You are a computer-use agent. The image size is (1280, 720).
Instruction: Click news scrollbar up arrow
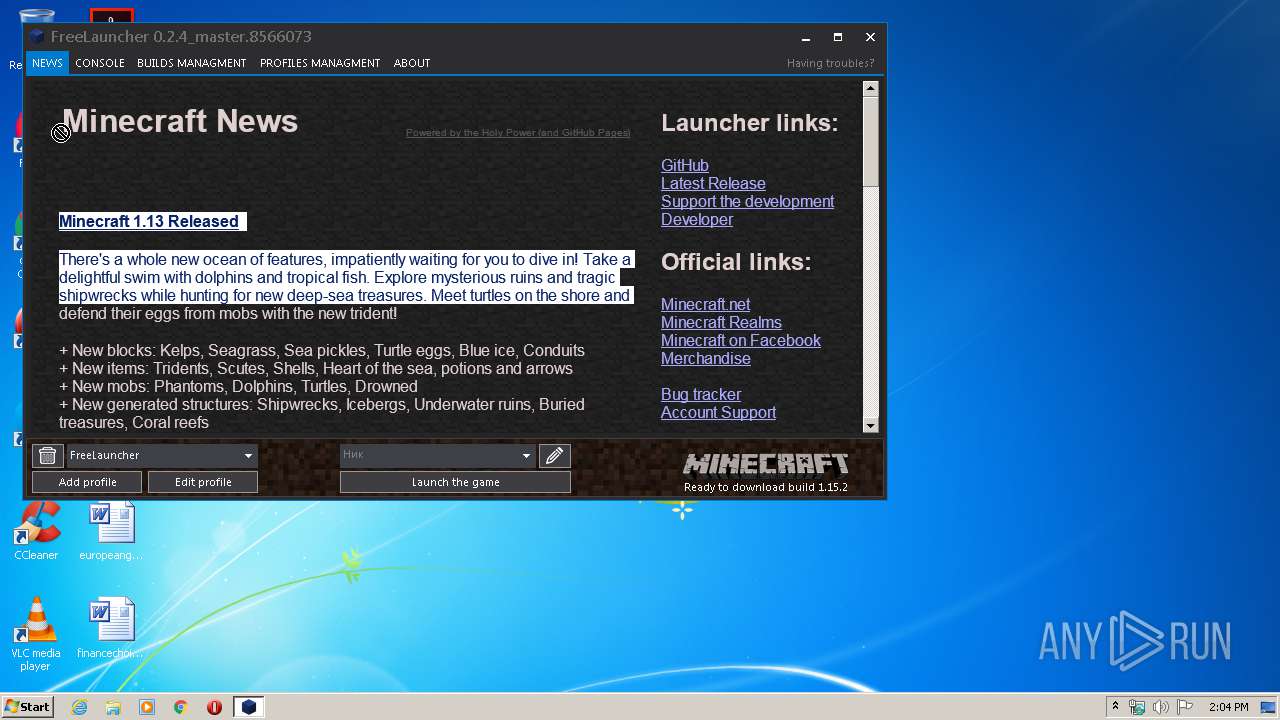pos(870,89)
